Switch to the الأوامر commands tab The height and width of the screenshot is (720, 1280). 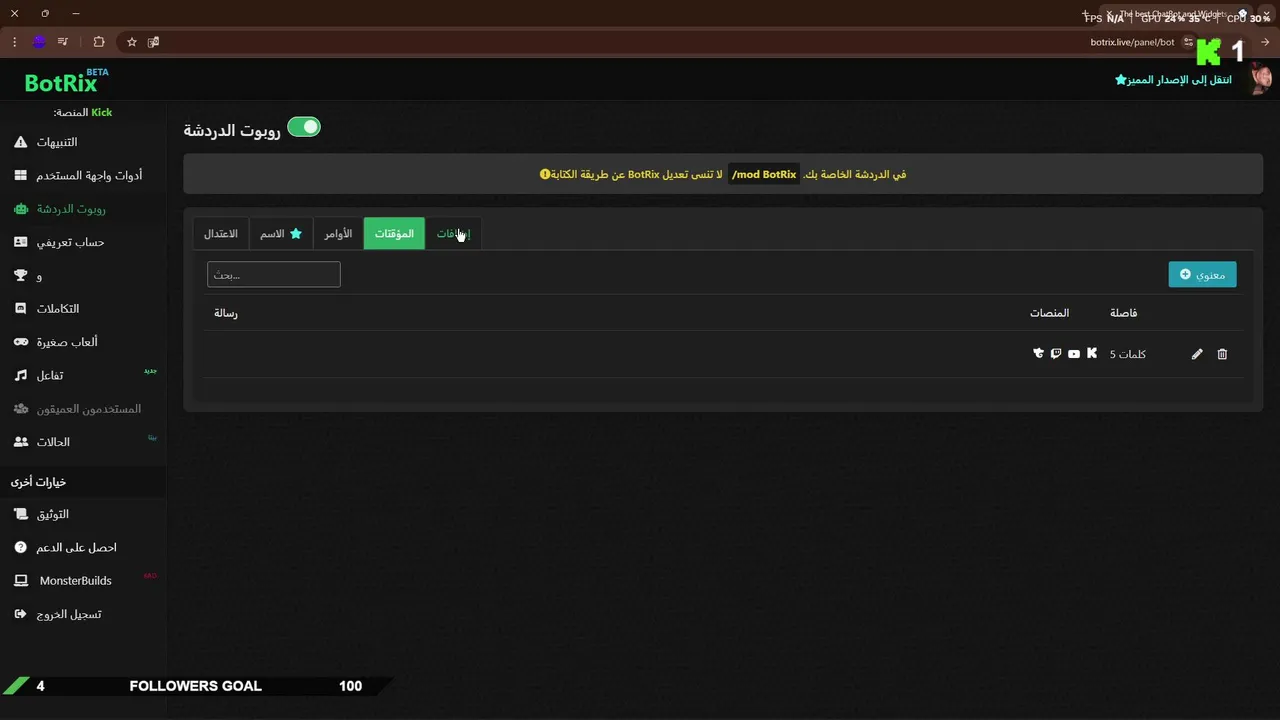(x=338, y=234)
